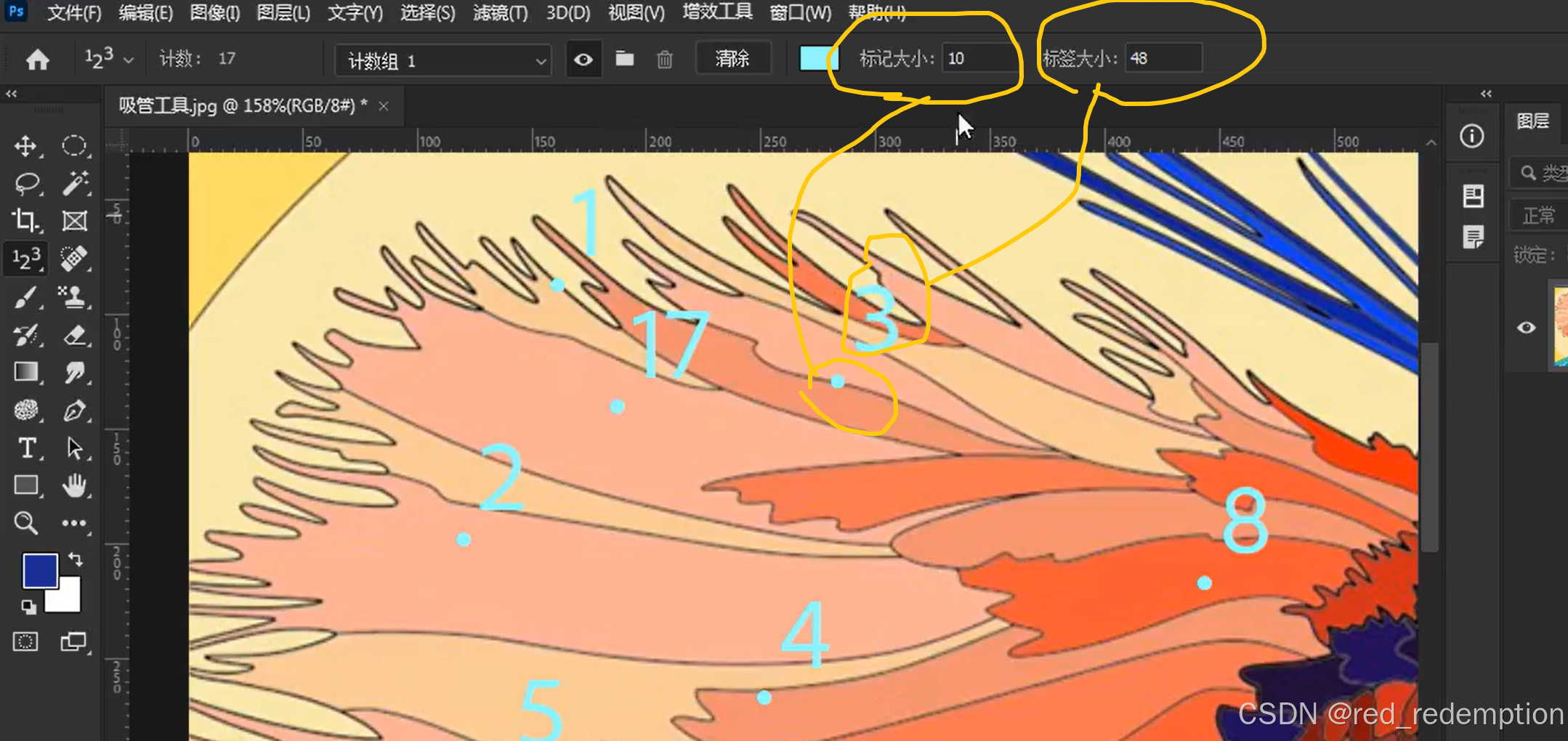Select the Elliptical Marquee tool

tap(74, 146)
